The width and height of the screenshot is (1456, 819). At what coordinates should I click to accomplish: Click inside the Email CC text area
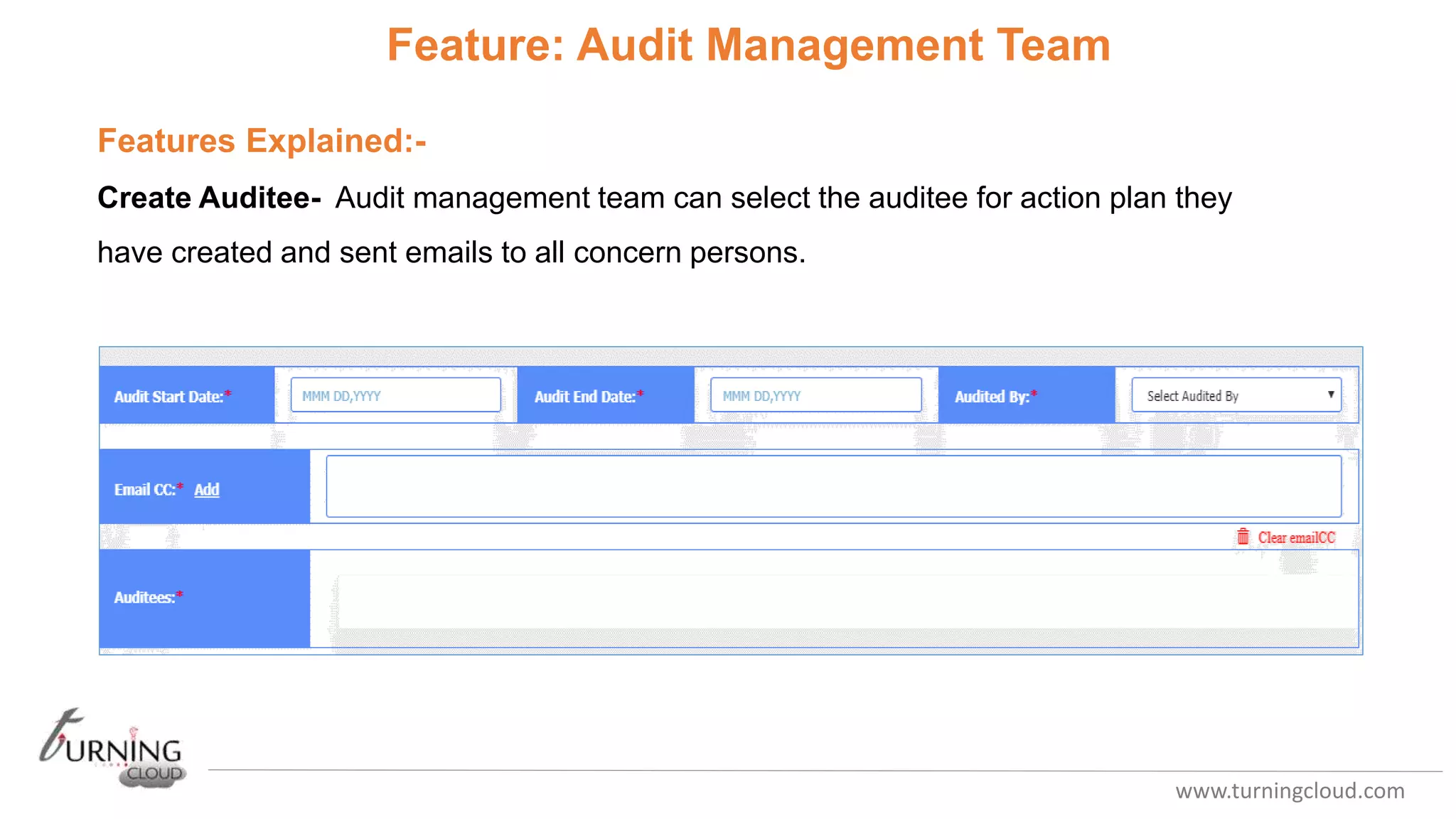[834, 486]
